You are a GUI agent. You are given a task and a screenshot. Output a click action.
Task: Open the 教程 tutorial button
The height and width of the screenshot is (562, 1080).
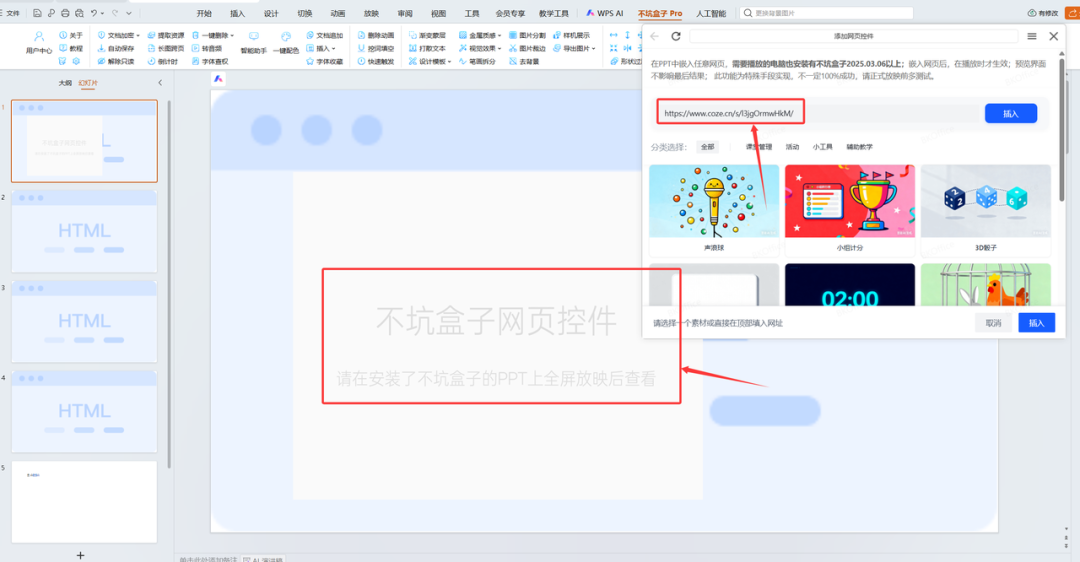(x=71, y=48)
